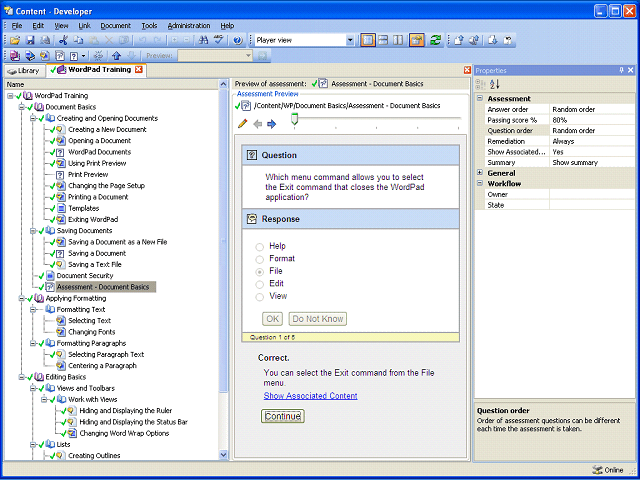Click the Passing score 80% value
This screenshot has width=640, height=480.
pos(592,120)
